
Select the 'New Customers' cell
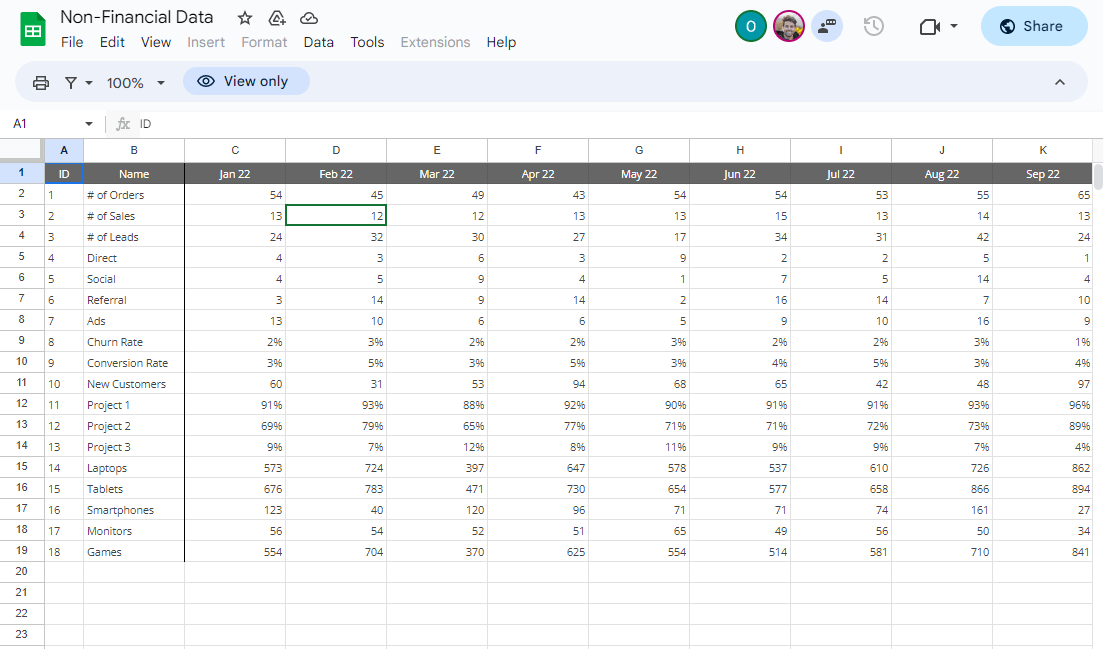[x=134, y=384]
